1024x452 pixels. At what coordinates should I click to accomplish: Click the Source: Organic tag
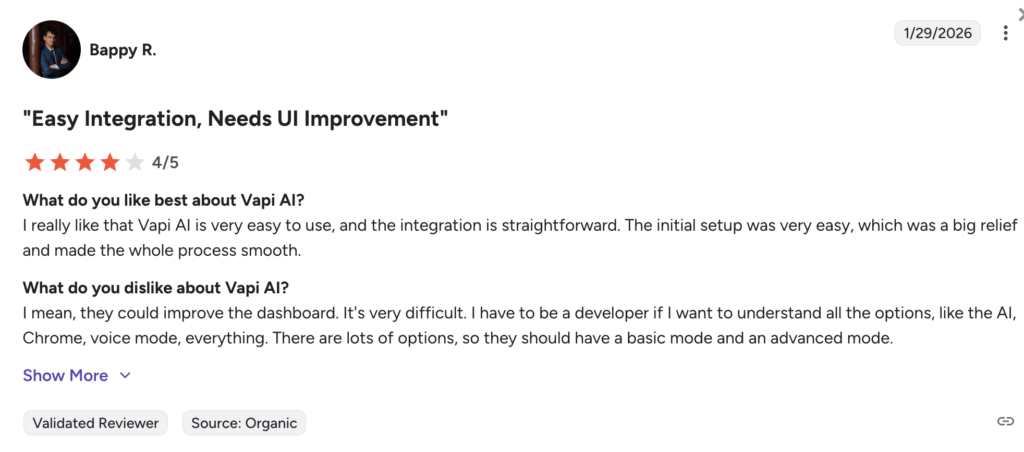pos(244,423)
